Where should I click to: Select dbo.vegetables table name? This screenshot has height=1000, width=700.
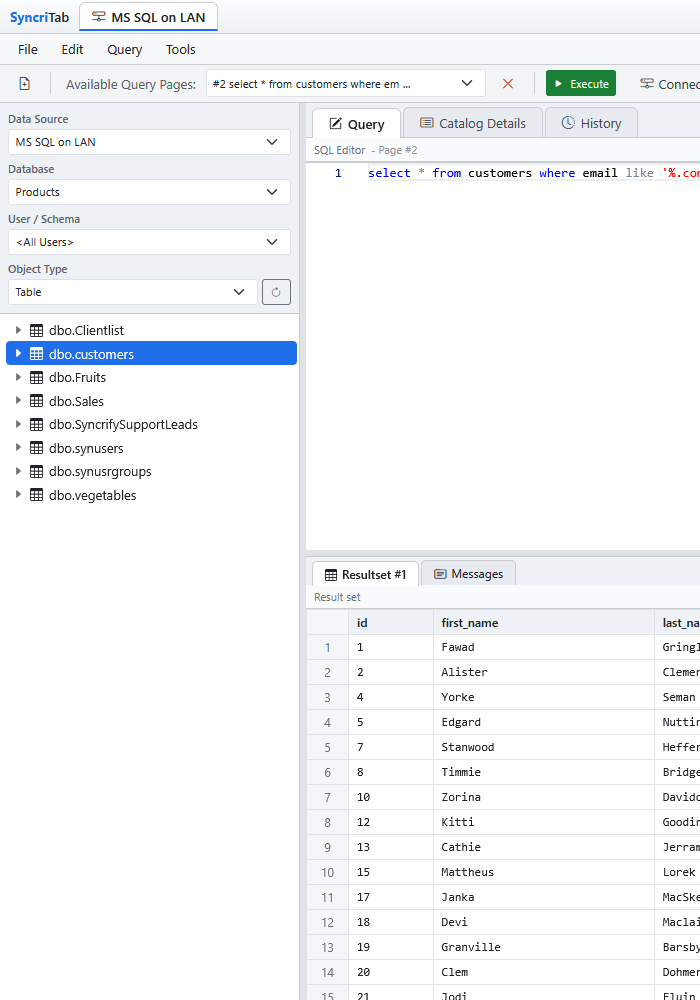[x=92, y=496]
